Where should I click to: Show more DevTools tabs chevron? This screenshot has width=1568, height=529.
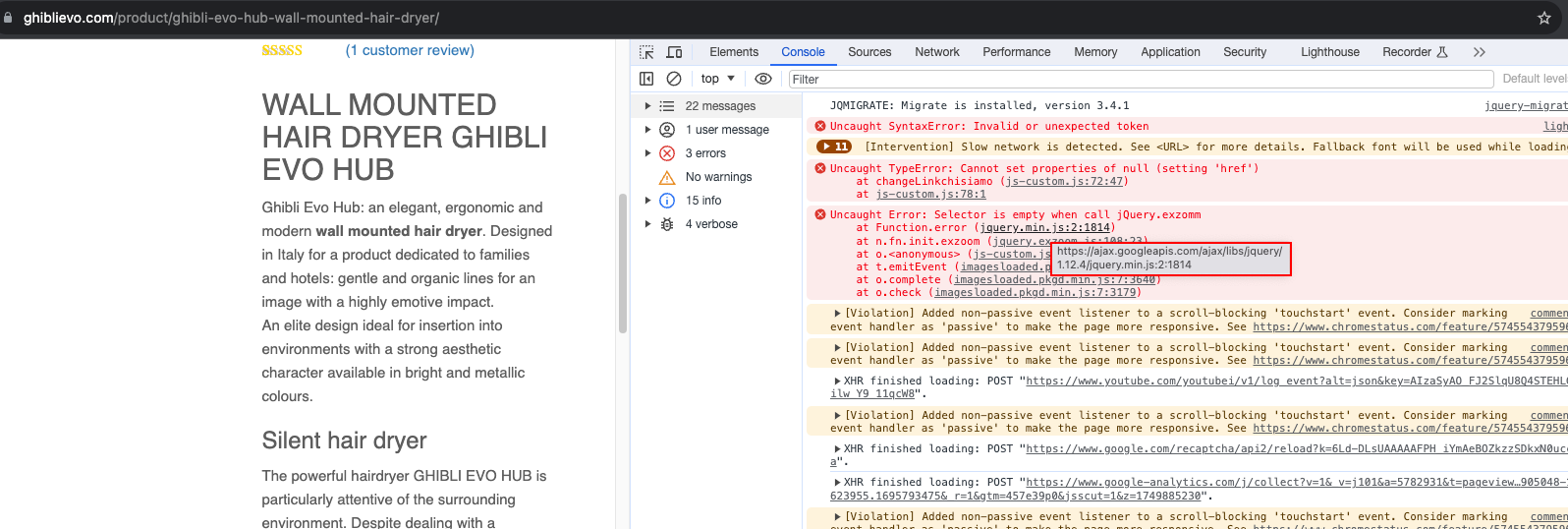(1480, 52)
